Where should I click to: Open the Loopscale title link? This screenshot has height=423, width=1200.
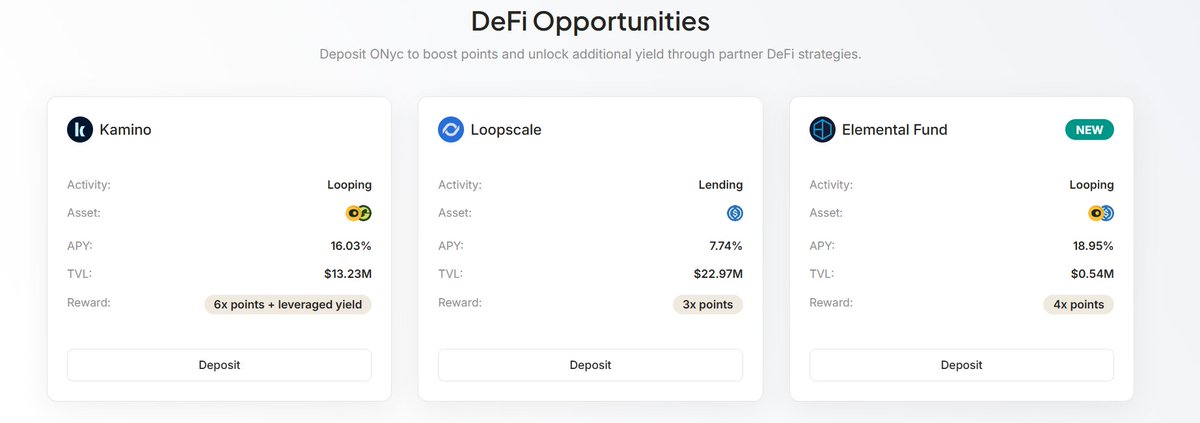505,129
